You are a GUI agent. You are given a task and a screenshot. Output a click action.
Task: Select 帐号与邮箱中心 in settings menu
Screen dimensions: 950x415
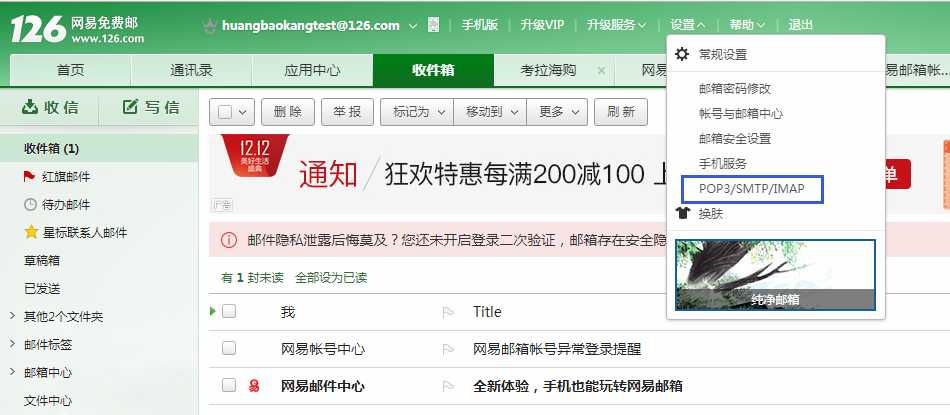pyautogui.click(x=741, y=113)
